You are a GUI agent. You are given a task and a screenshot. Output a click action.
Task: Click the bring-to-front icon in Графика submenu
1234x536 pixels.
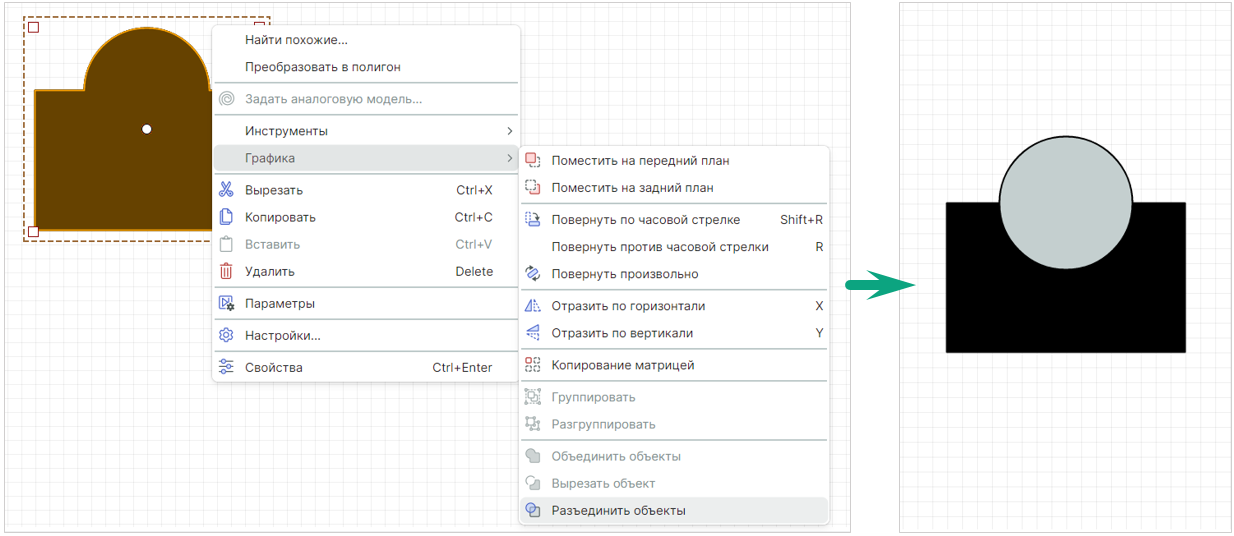(533, 160)
